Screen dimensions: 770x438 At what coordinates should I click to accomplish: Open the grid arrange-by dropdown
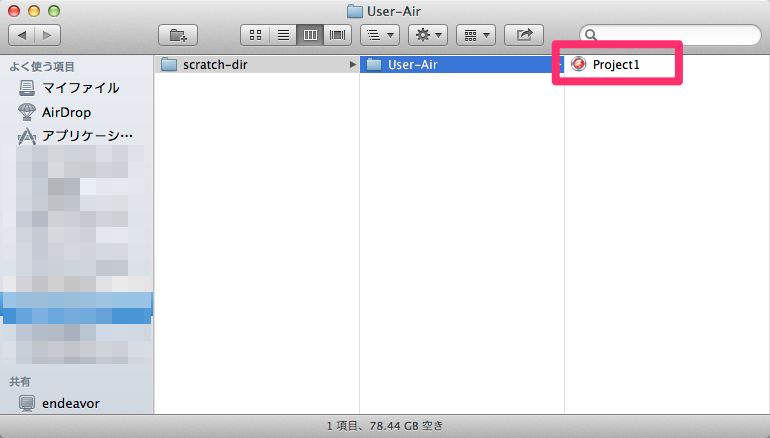tap(476, 35)
